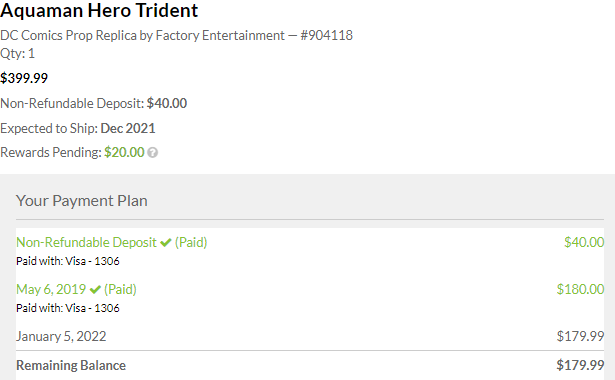Click the $179.99 amount for January 5, 2022

580,336
